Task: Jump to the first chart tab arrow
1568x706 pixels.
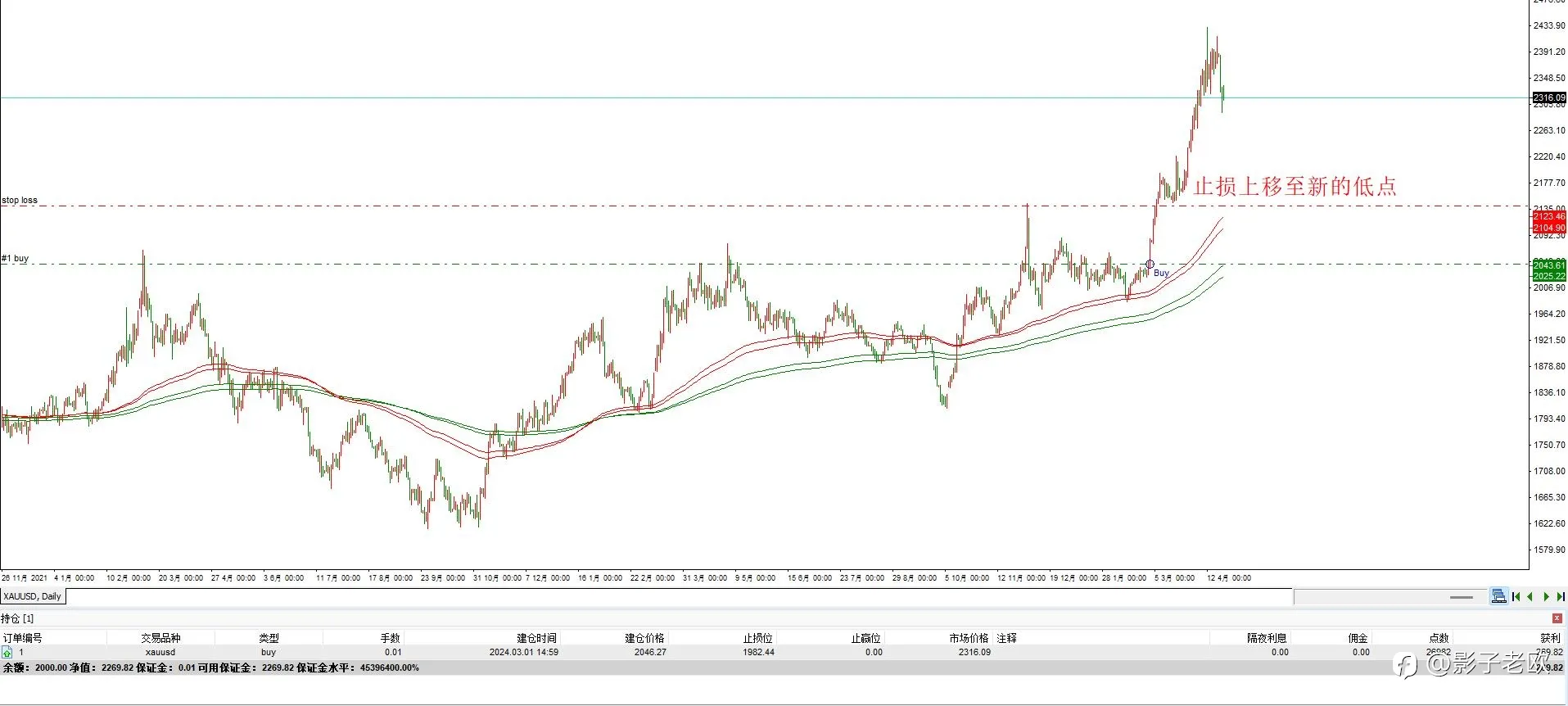Action: click(1516, 597)
